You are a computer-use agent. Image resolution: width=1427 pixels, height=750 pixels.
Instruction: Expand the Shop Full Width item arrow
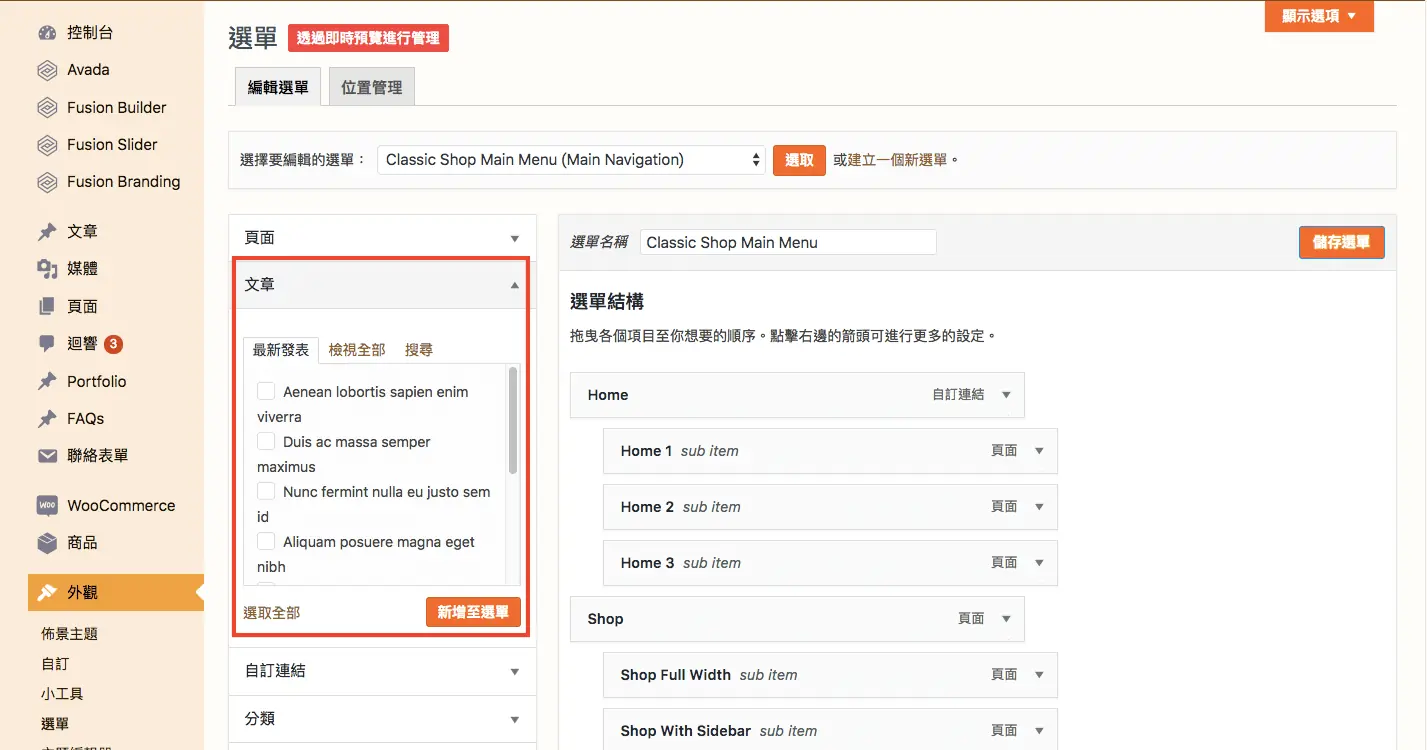pos(1040,675)
